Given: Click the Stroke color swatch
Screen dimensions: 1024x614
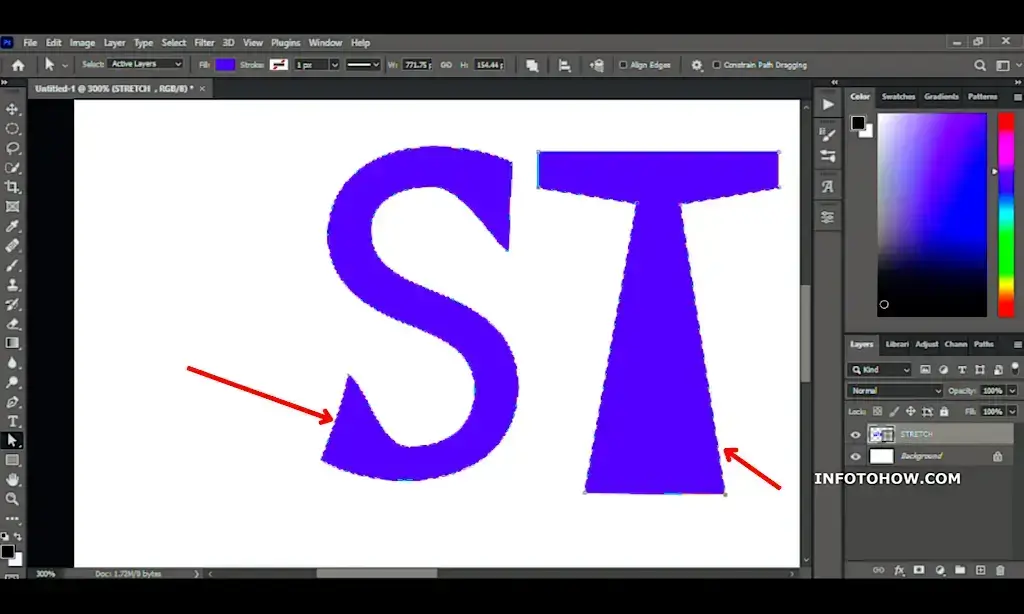Looking at the screenshot, I should (x=279, y=65).
